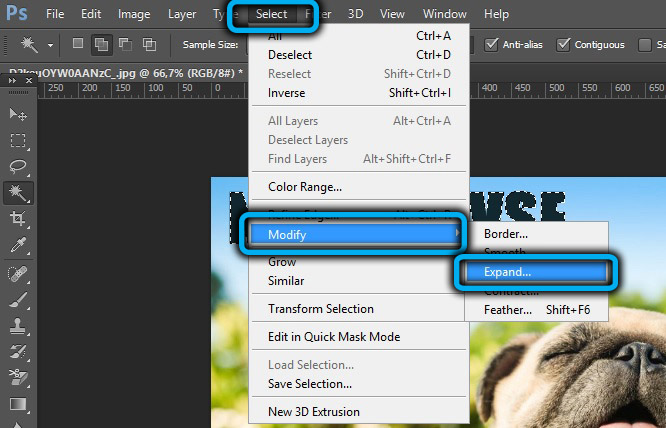Open the Image menu

click(134, 14)
